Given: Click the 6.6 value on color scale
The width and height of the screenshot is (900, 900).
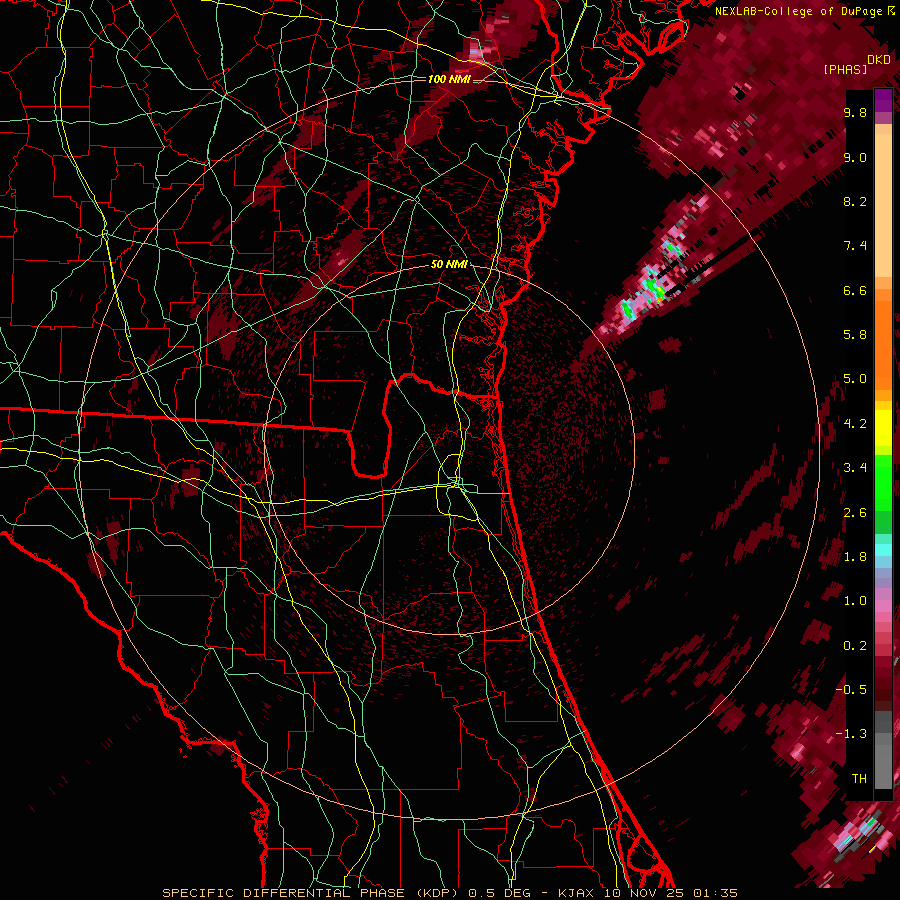Looking at the screenshot, I should (855, 290).
